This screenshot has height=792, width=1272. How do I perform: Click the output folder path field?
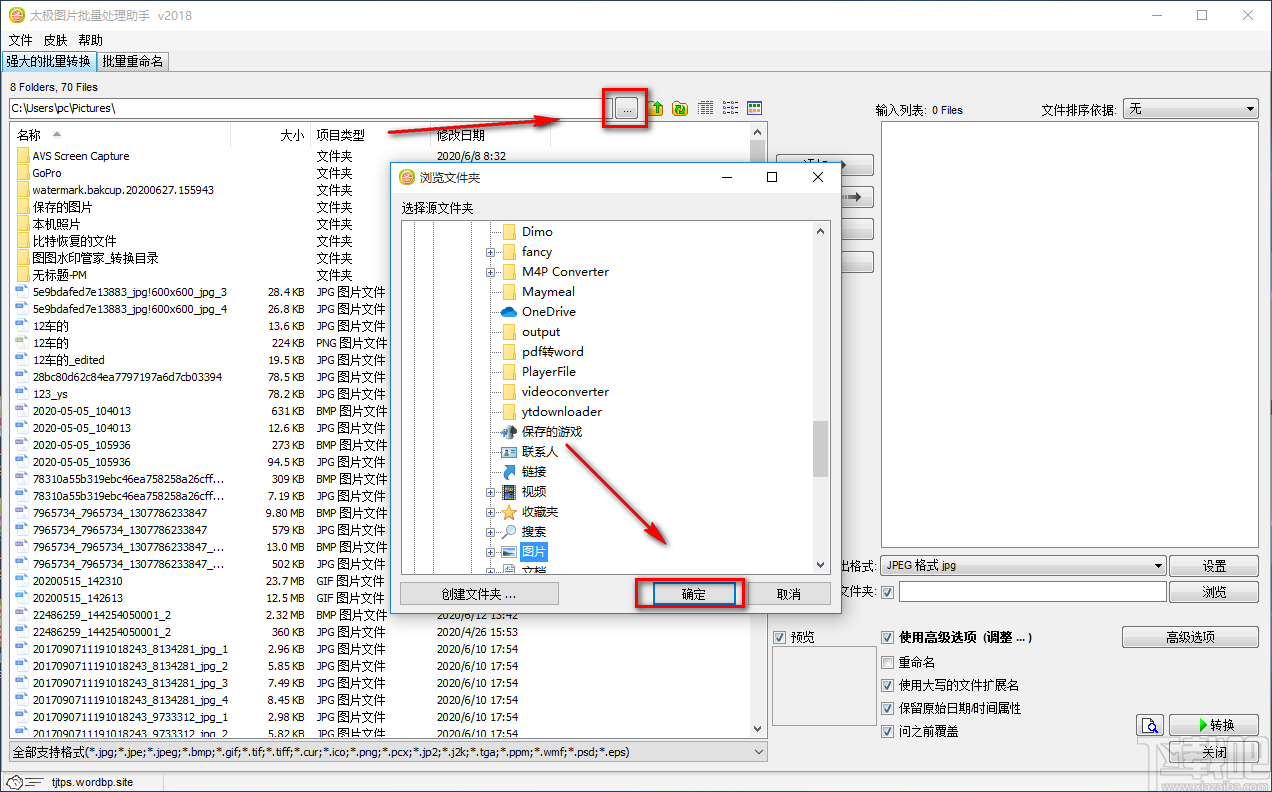[1032, 592]
